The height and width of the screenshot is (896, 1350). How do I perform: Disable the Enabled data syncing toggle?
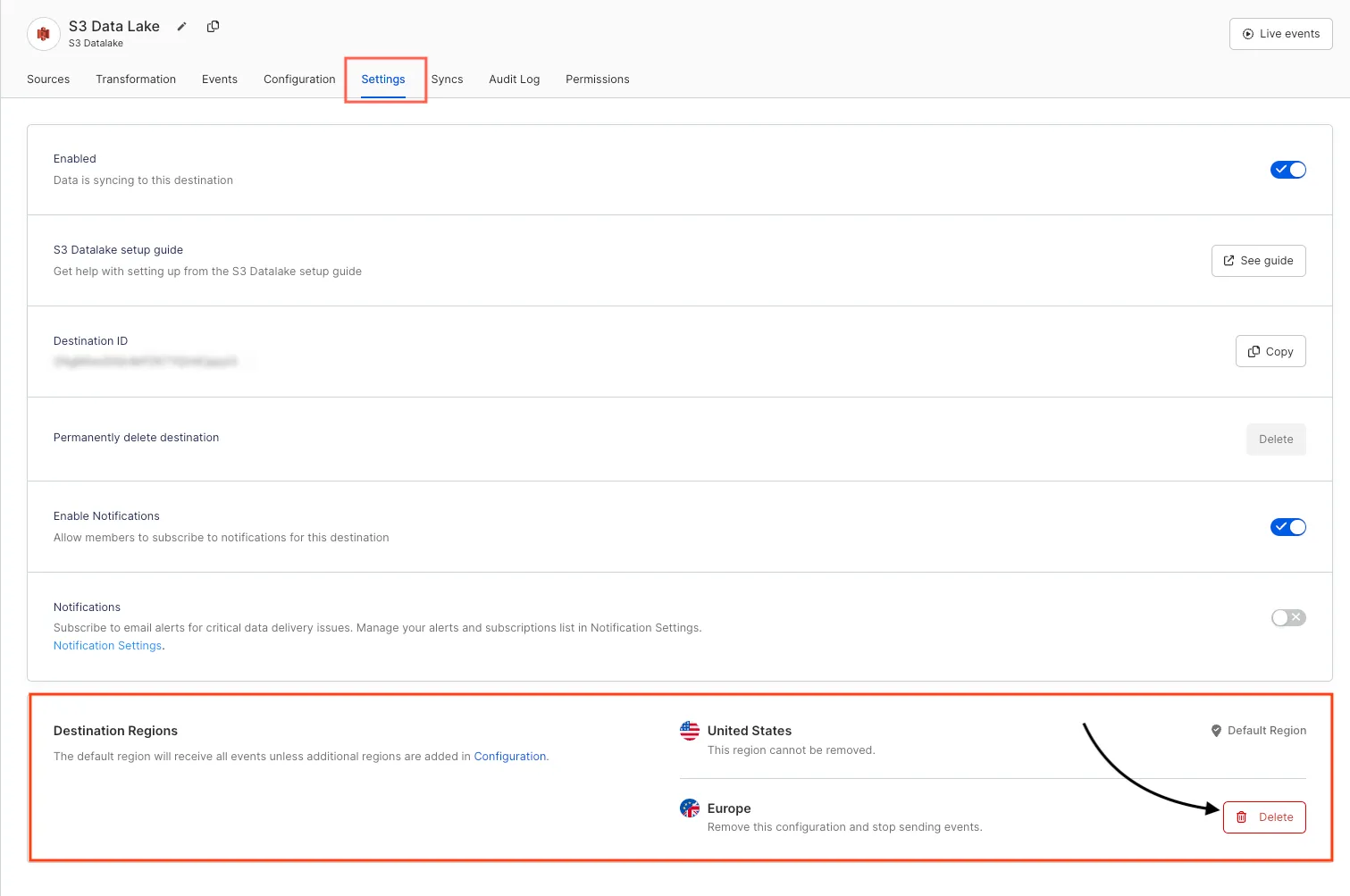[x=1288, y=170]
